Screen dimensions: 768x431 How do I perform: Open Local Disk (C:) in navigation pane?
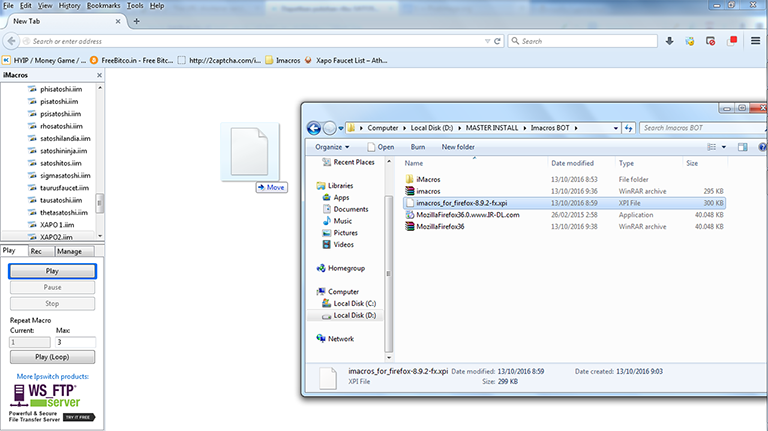349,303
